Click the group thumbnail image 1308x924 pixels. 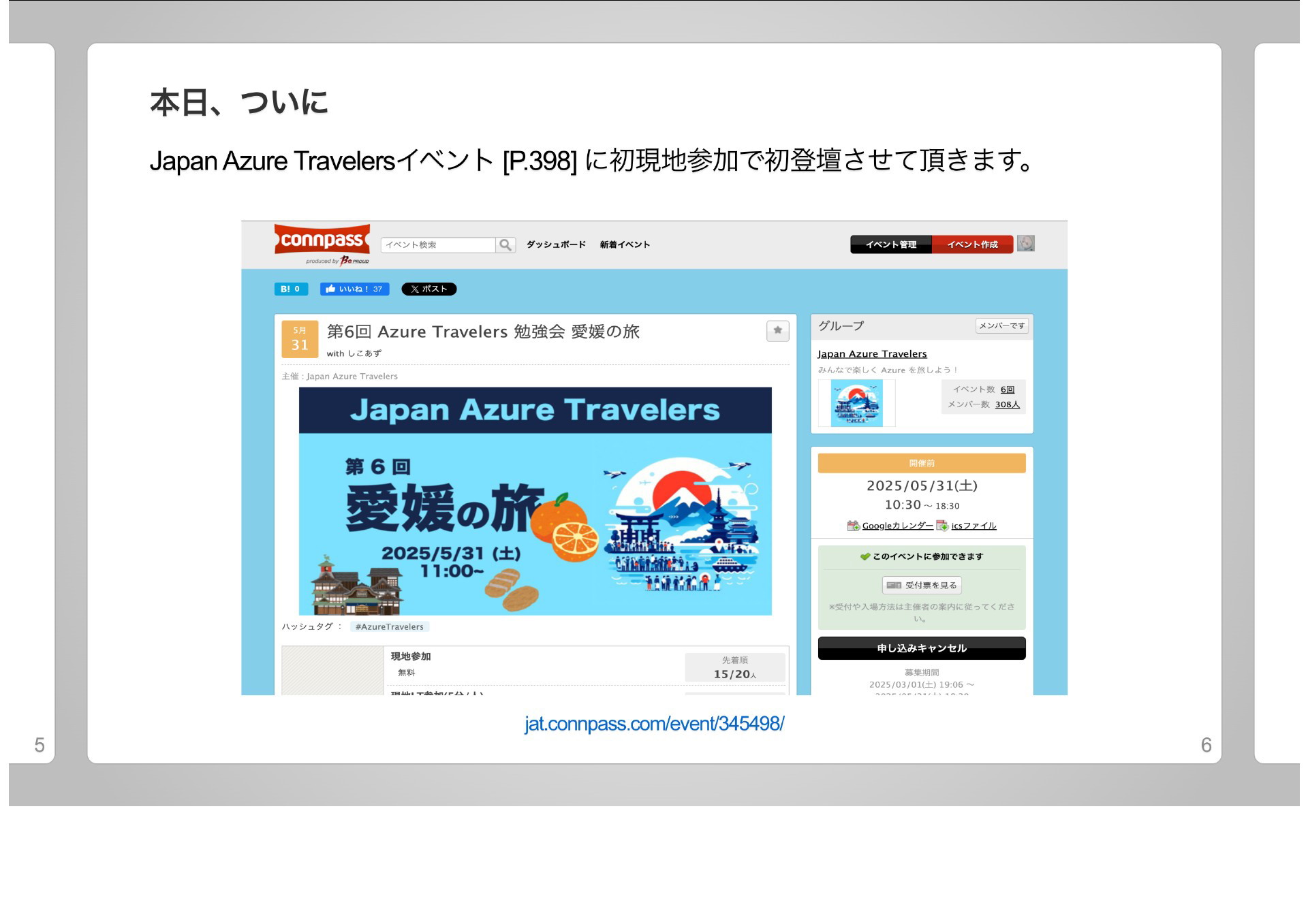pos(857,403)
